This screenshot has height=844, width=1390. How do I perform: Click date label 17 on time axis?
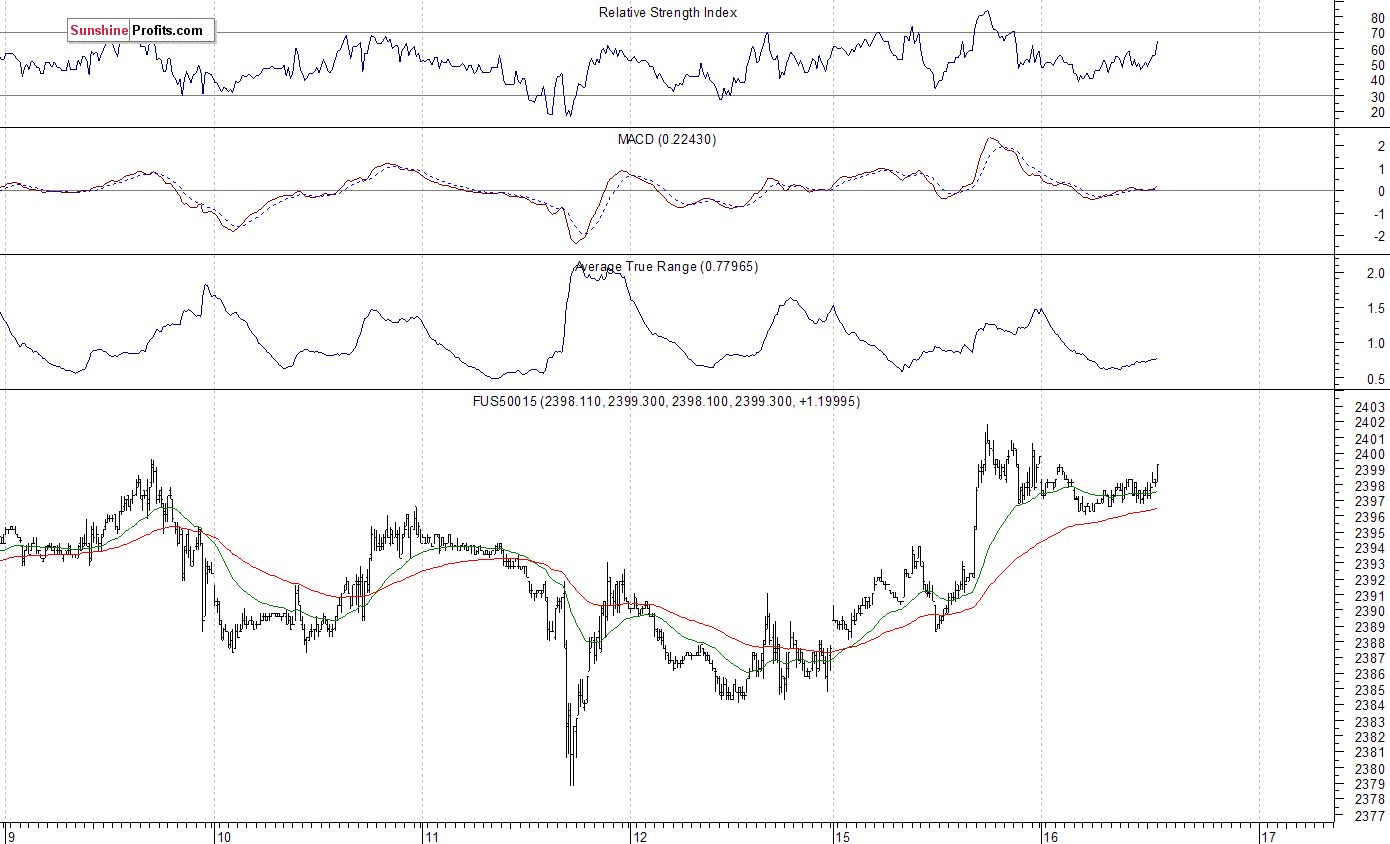[1268, 835]
